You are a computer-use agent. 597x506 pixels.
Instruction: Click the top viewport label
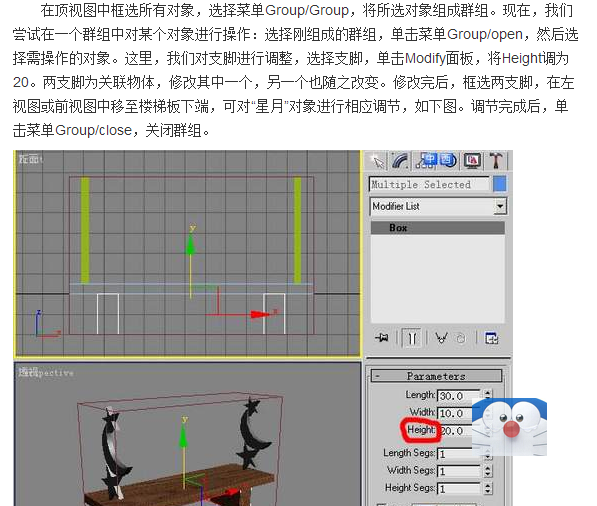[30, 159]
